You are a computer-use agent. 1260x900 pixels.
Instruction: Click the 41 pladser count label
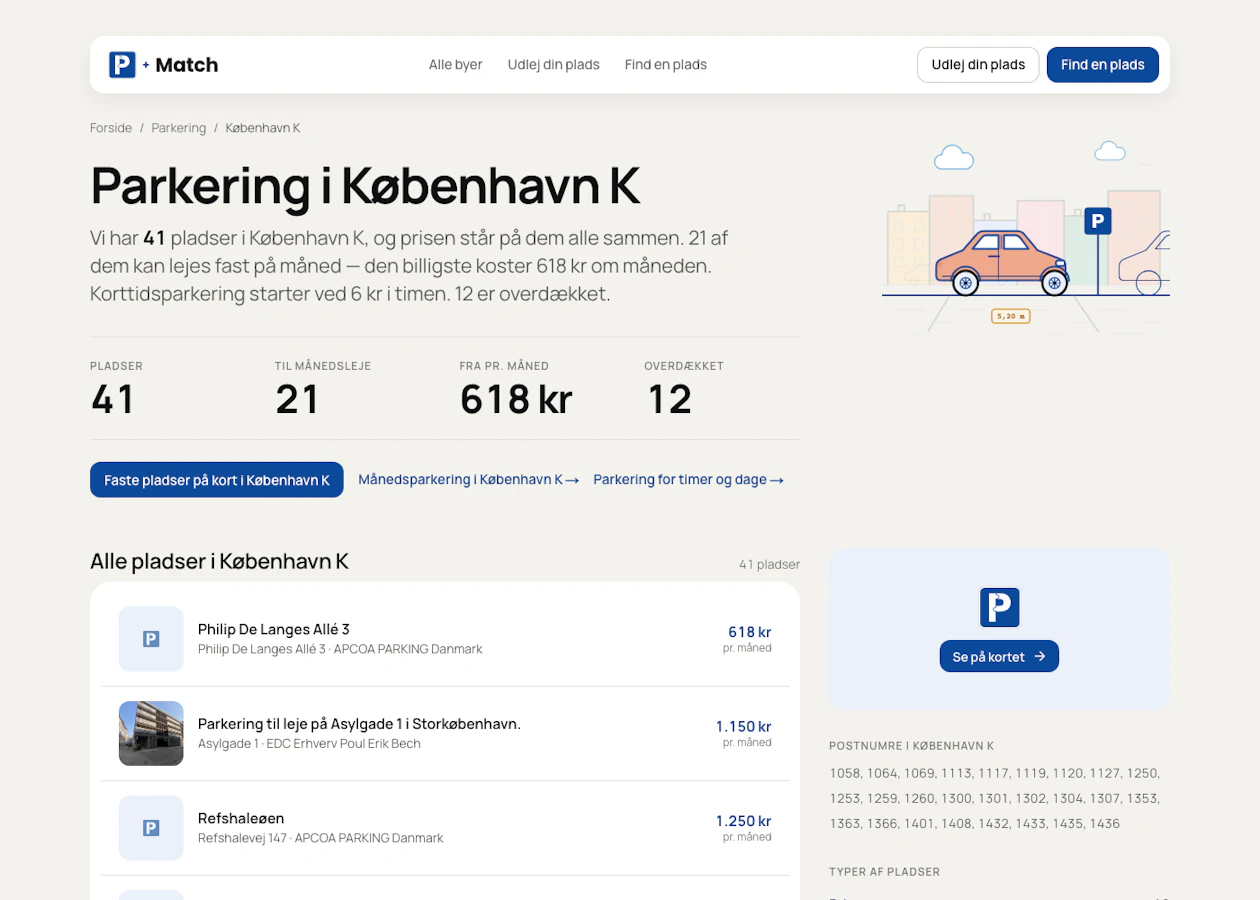click(x=770, y=564)
